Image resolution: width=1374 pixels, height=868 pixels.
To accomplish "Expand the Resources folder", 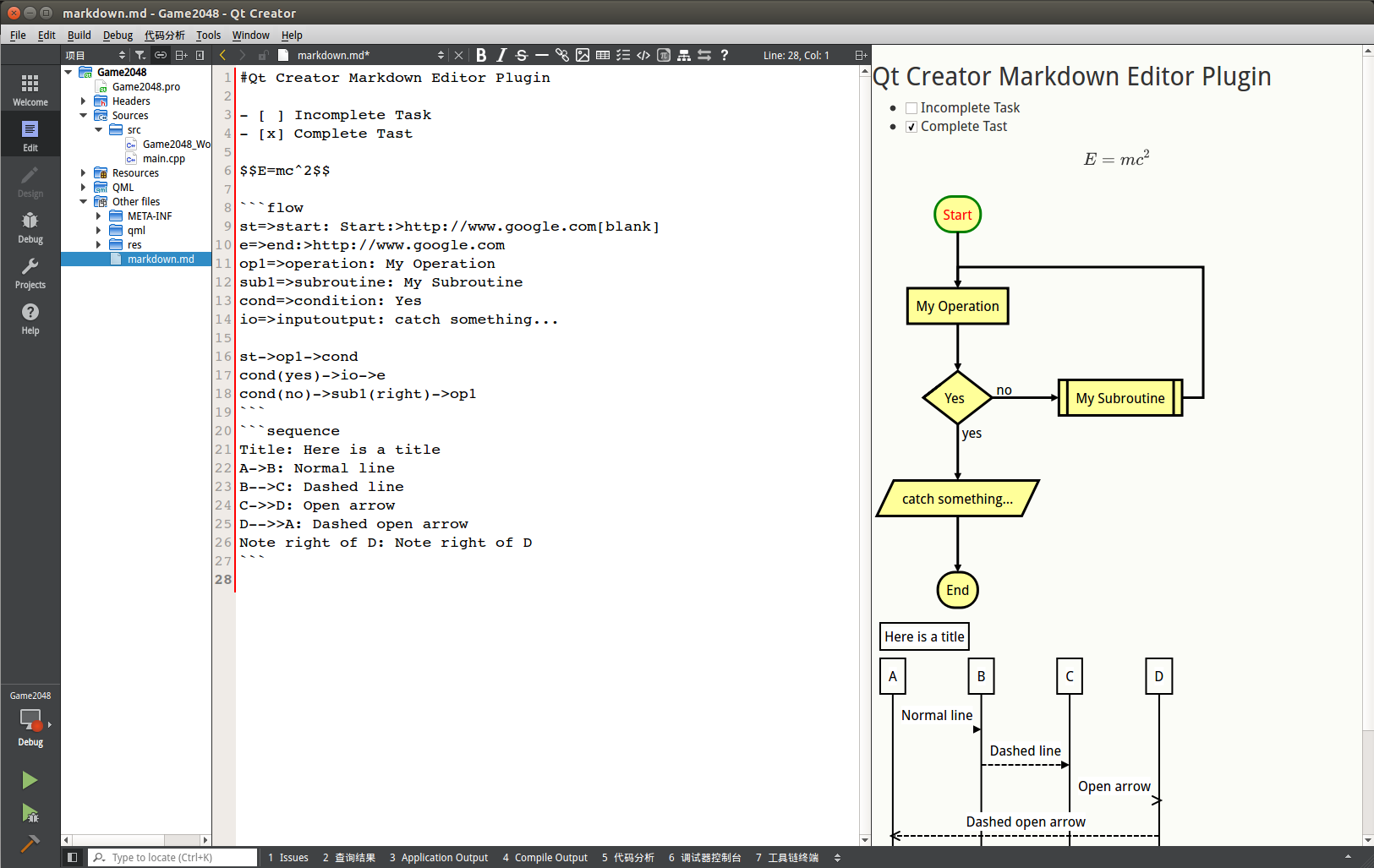I will 84,173.
